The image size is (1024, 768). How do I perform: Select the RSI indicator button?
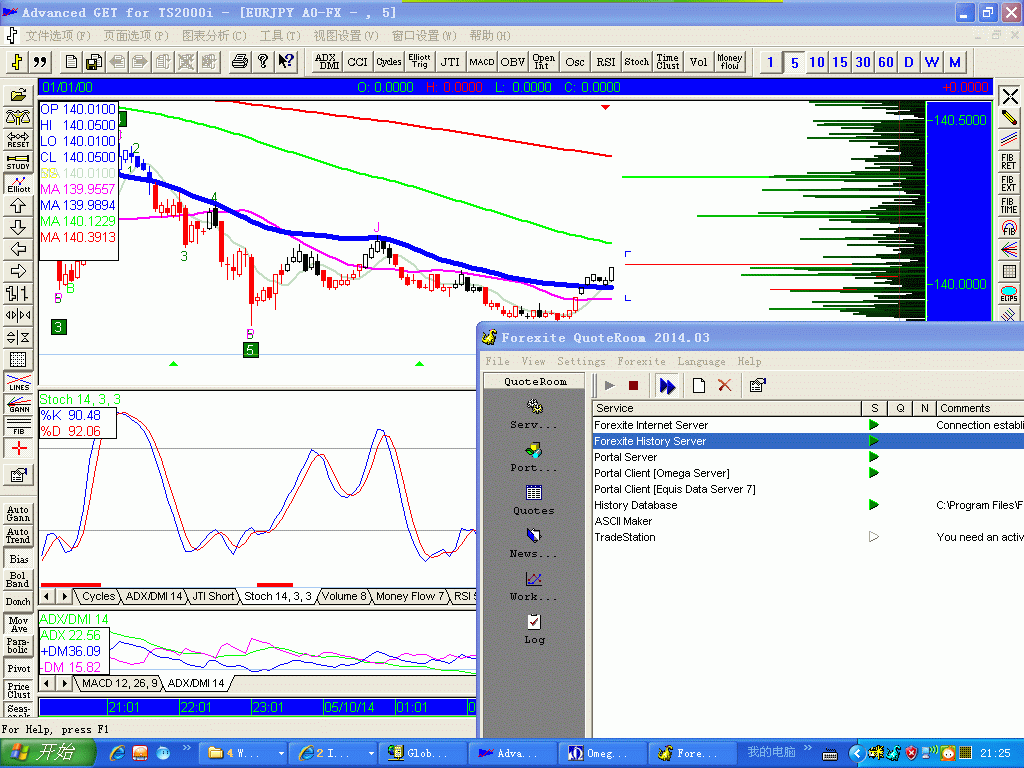tap(605, 62)
